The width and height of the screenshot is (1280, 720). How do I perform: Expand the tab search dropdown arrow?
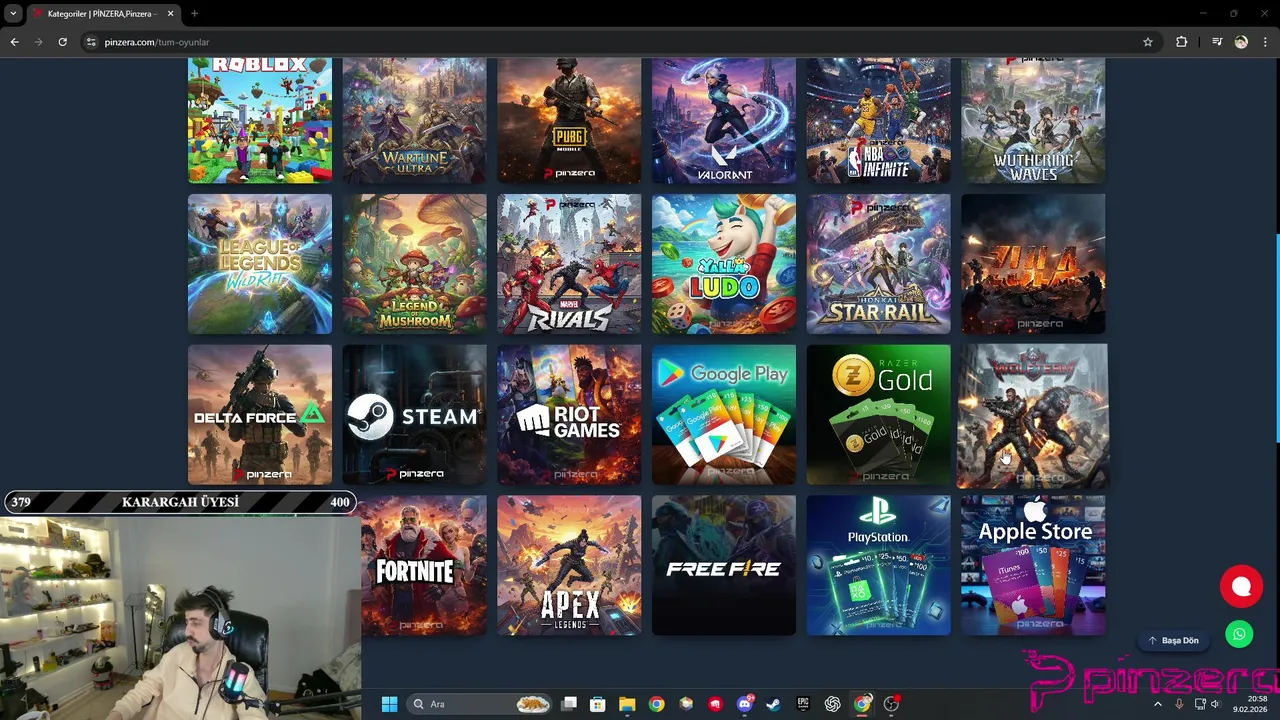13,14
